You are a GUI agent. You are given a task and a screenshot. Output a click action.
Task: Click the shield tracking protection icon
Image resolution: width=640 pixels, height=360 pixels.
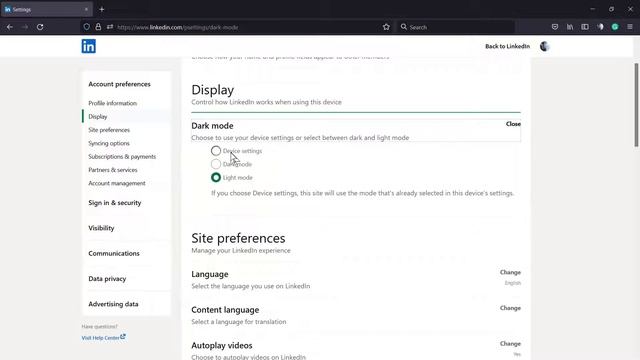[x=87, y=27]
